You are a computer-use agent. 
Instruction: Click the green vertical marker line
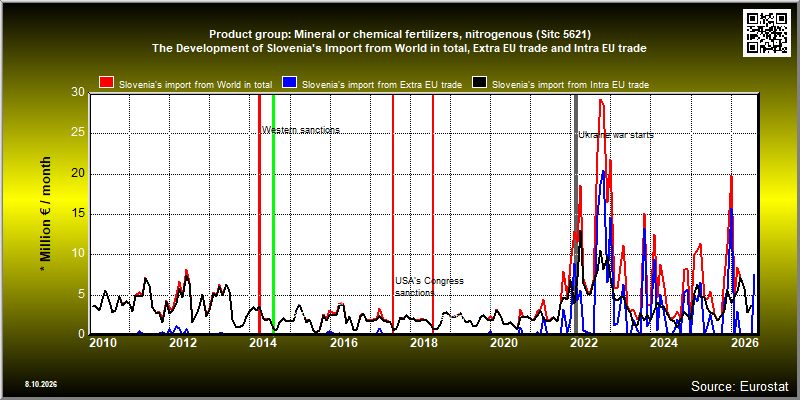click(x=273, y=214)
